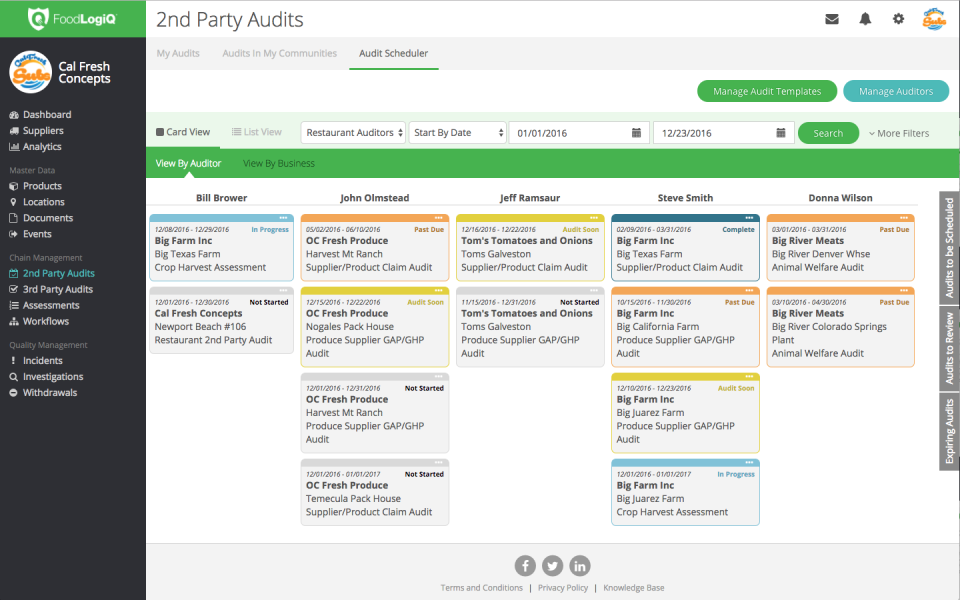Image resolution: width=960 pixels, height=600 pixels.
Task: Open FoodLogiQ's Twitter from the footer
Action: pos(552,565)
